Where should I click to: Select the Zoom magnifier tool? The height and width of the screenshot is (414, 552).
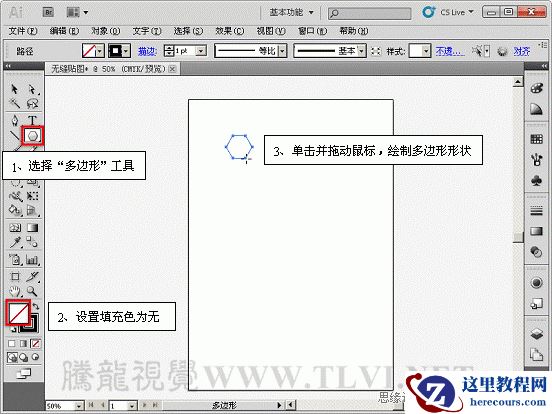click(32, 291)
